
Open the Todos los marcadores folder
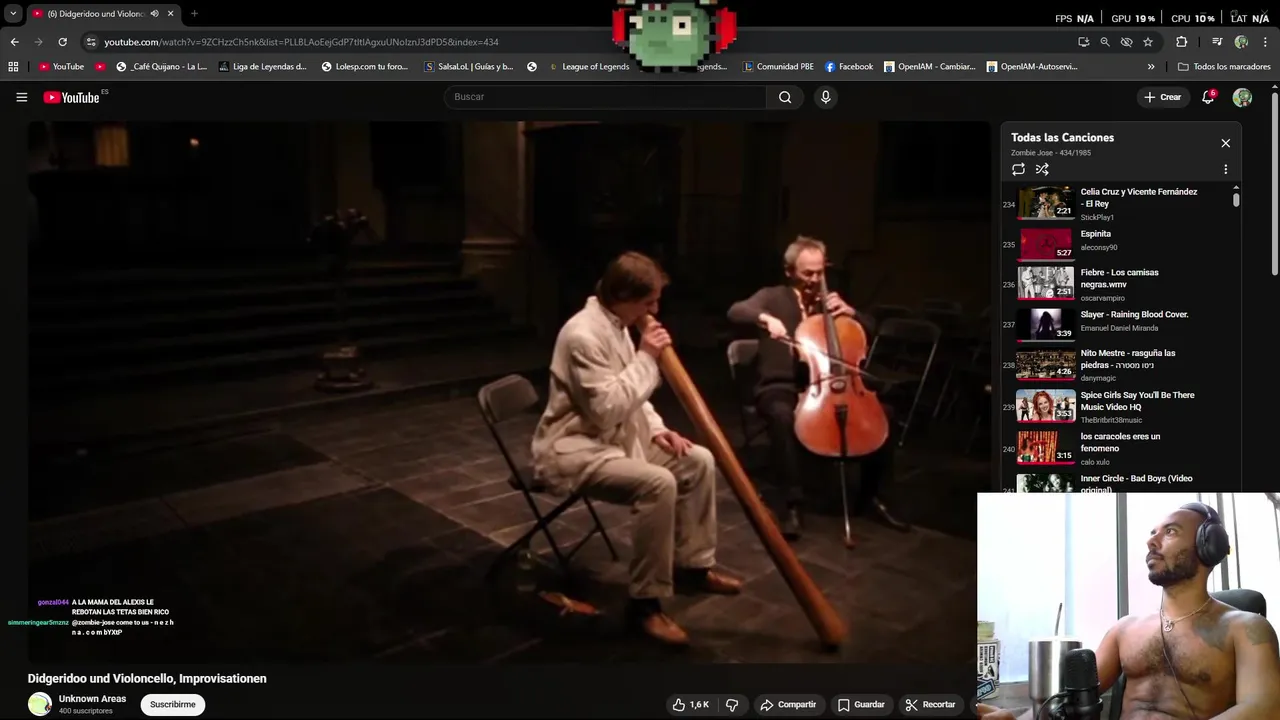[x=1224, y=67]
